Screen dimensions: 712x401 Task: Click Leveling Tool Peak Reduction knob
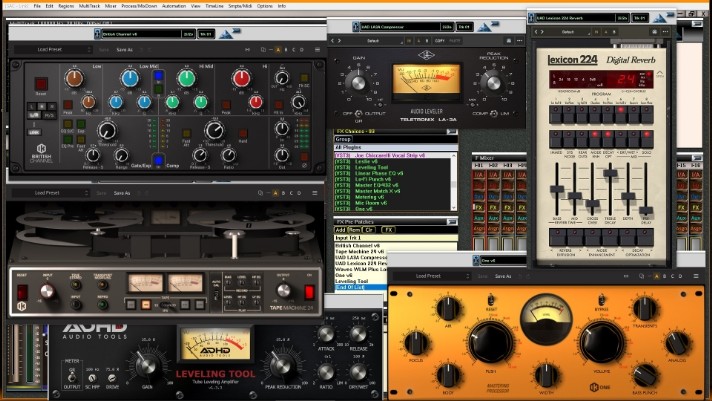[282, 365]
